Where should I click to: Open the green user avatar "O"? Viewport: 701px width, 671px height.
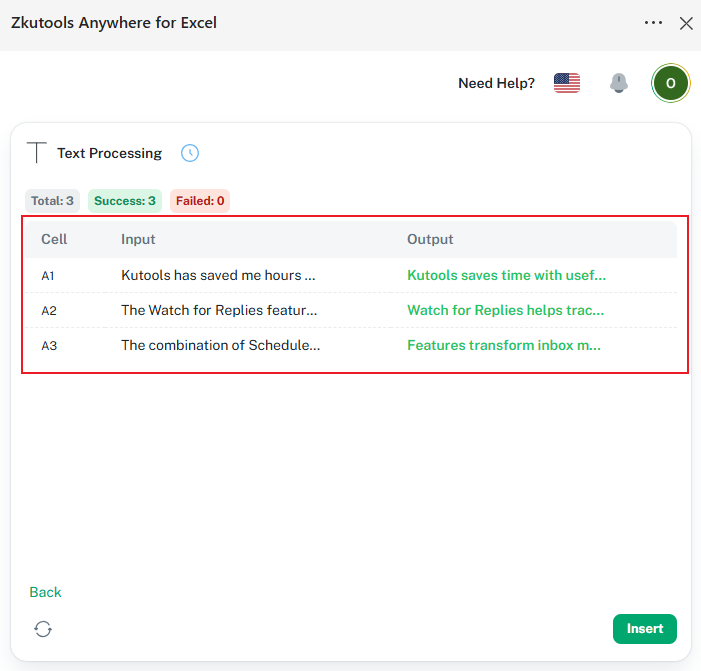point(670,83)
